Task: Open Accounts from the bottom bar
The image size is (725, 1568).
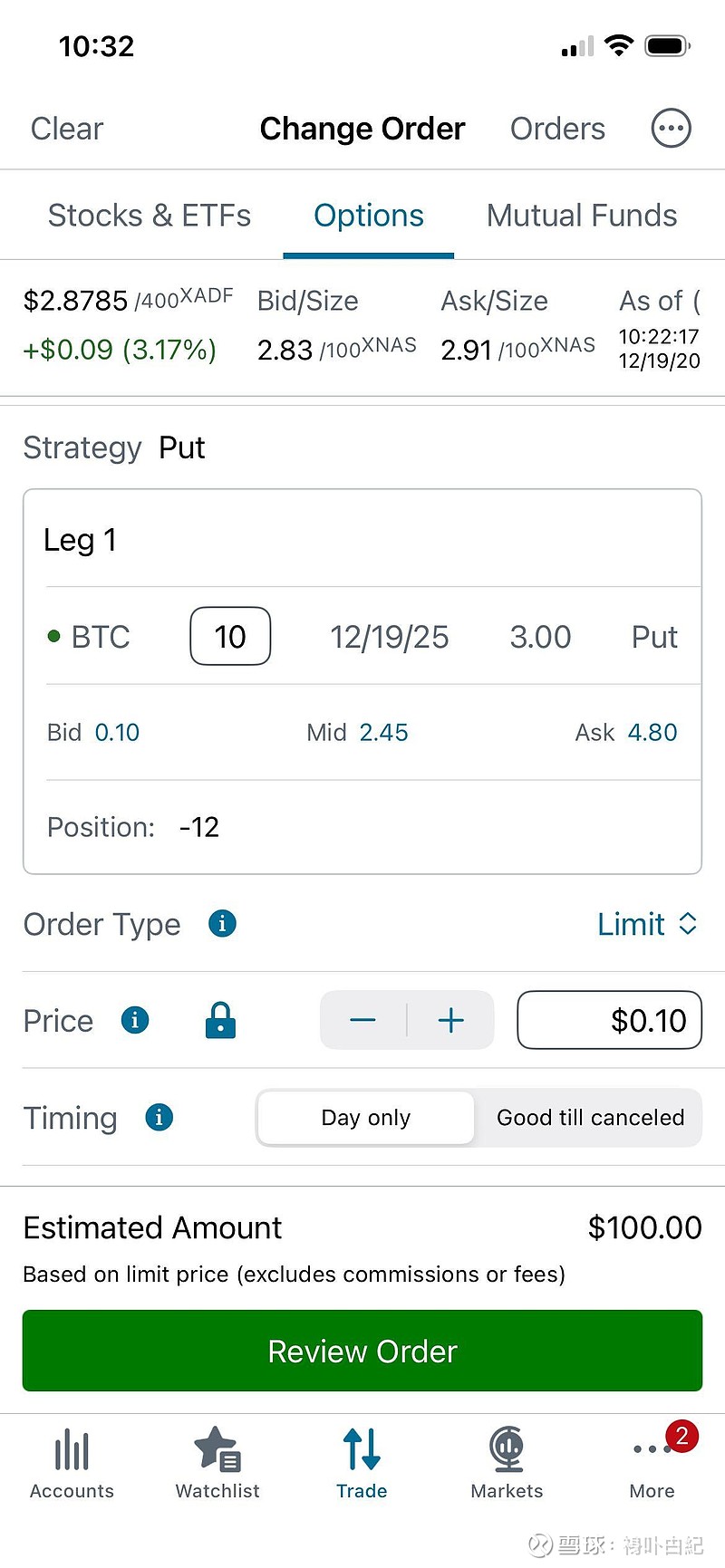Action: (x=72, y=1463)
